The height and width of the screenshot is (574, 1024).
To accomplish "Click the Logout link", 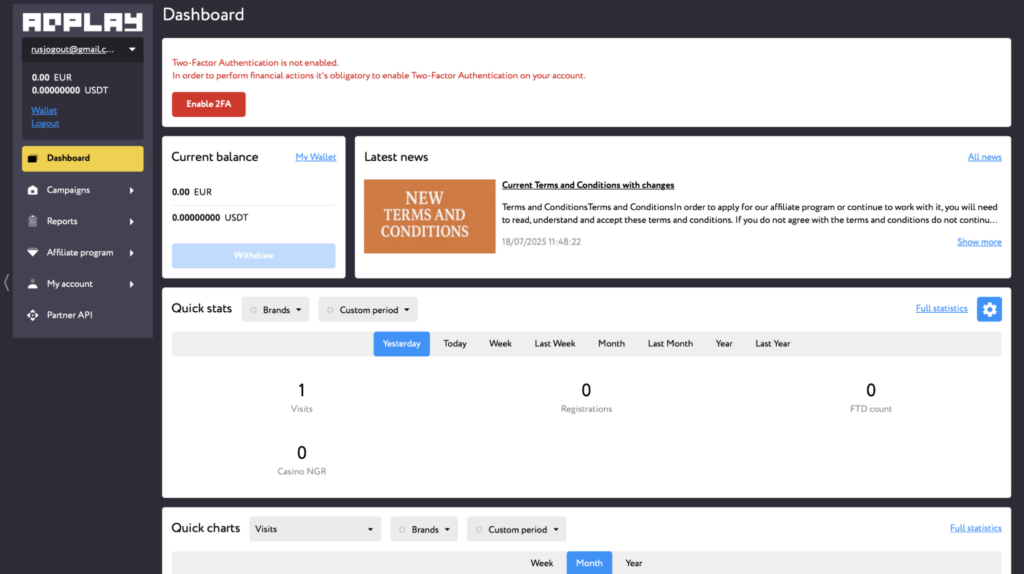I will click(45, 123).
